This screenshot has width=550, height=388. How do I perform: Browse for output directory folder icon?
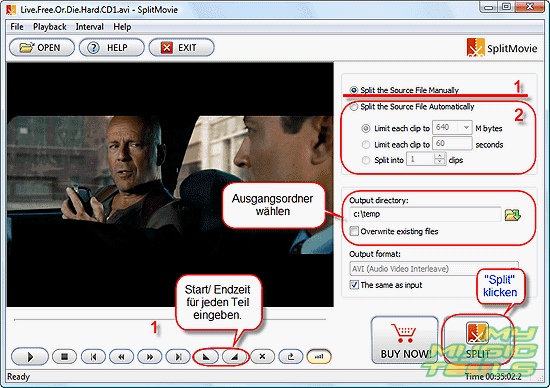[512, 215]
